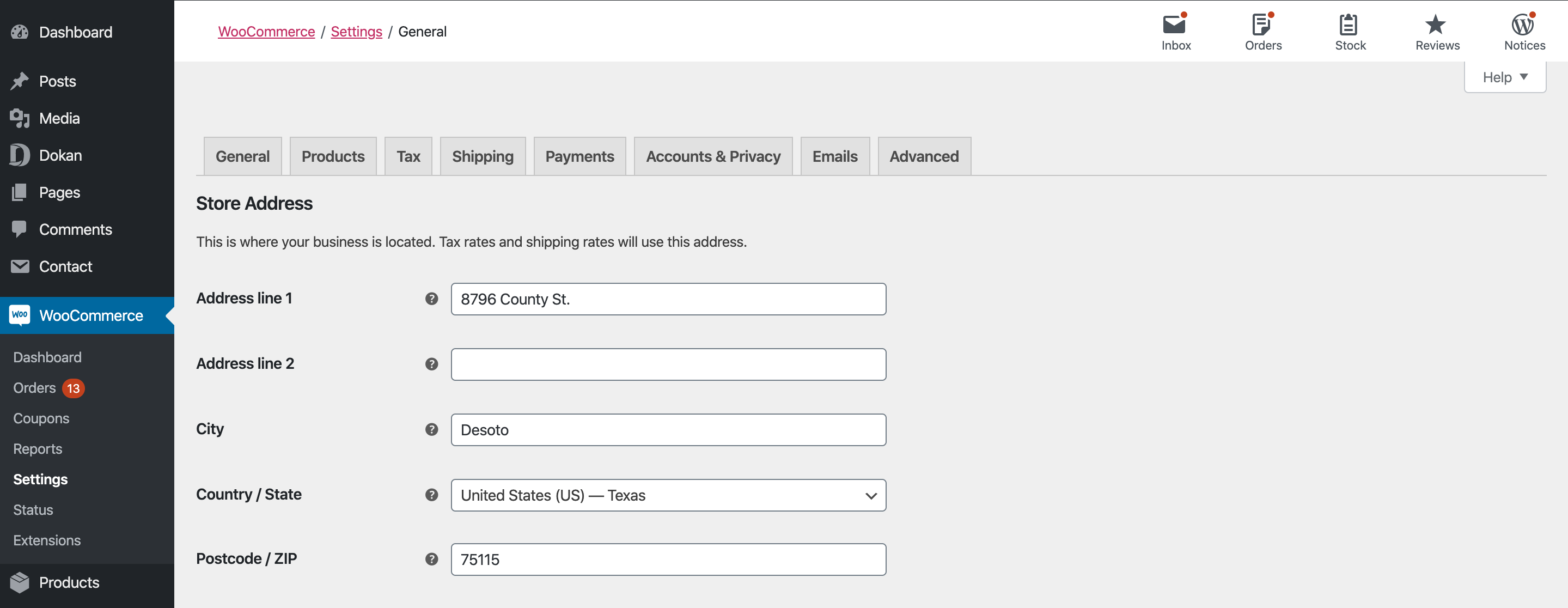Click the Media library icon
Screen dimensions: 1568x608
[x=20, y=118]
